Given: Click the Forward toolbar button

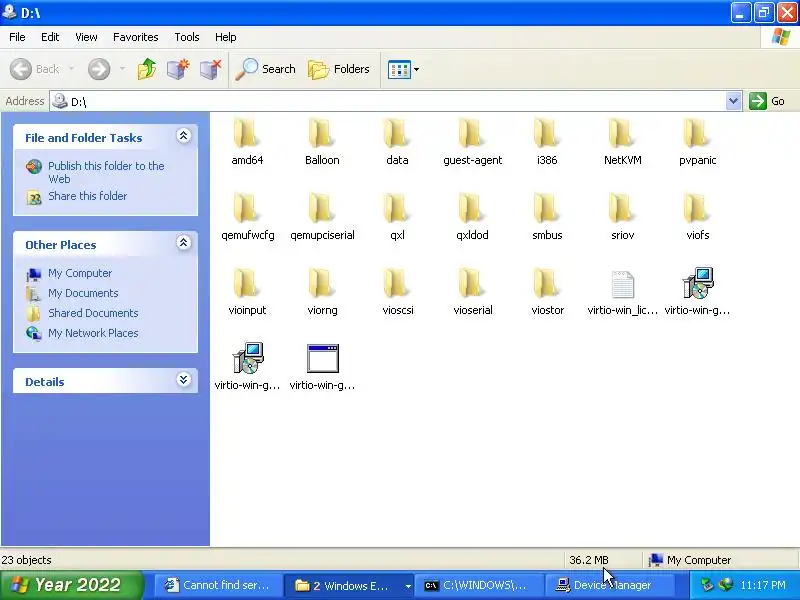Looking at the screenshot, I should 99,69.
